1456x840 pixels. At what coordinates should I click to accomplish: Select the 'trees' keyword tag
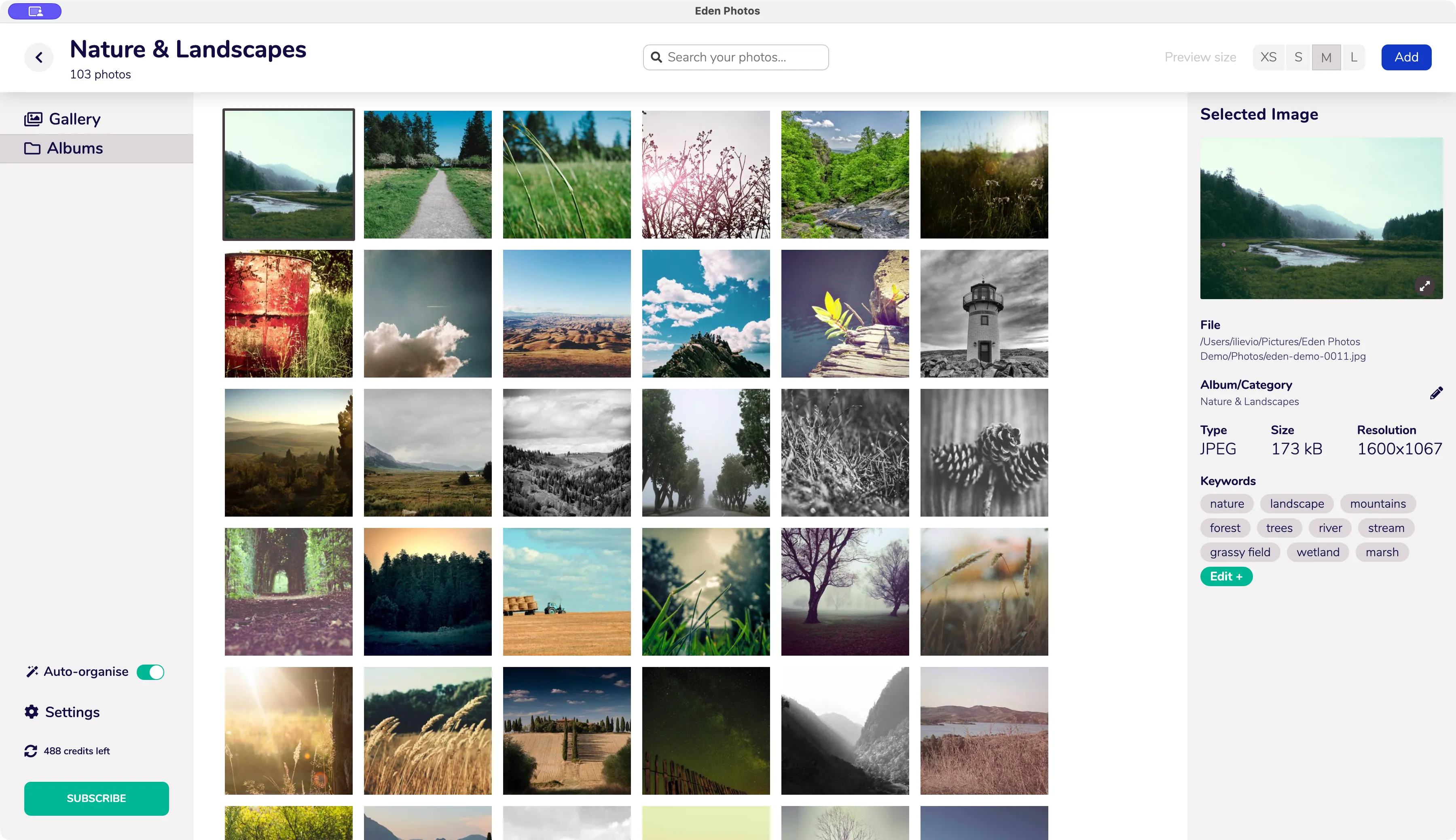click(1279, 528)
